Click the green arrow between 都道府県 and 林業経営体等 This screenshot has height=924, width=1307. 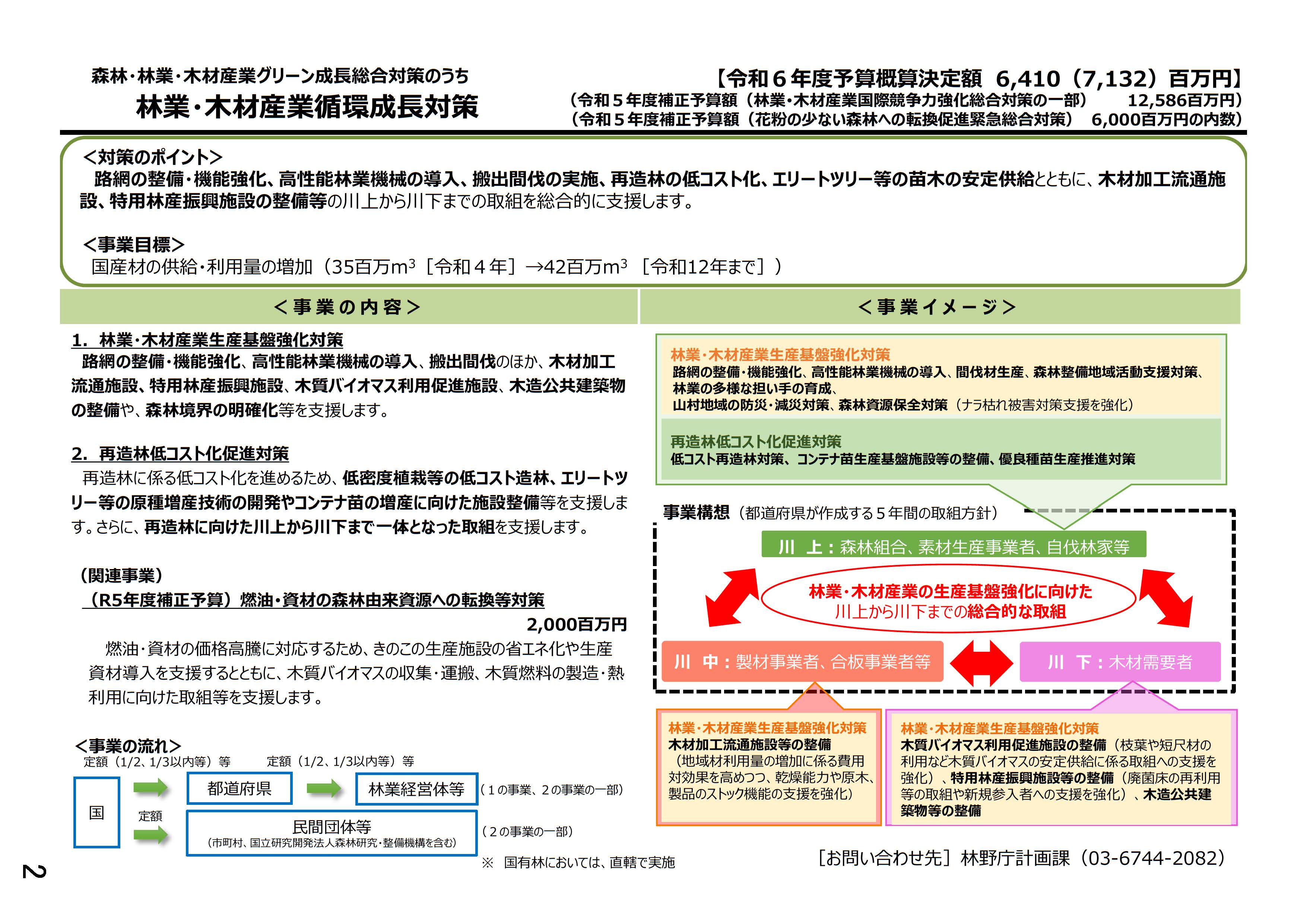click(x=324, y=788)
